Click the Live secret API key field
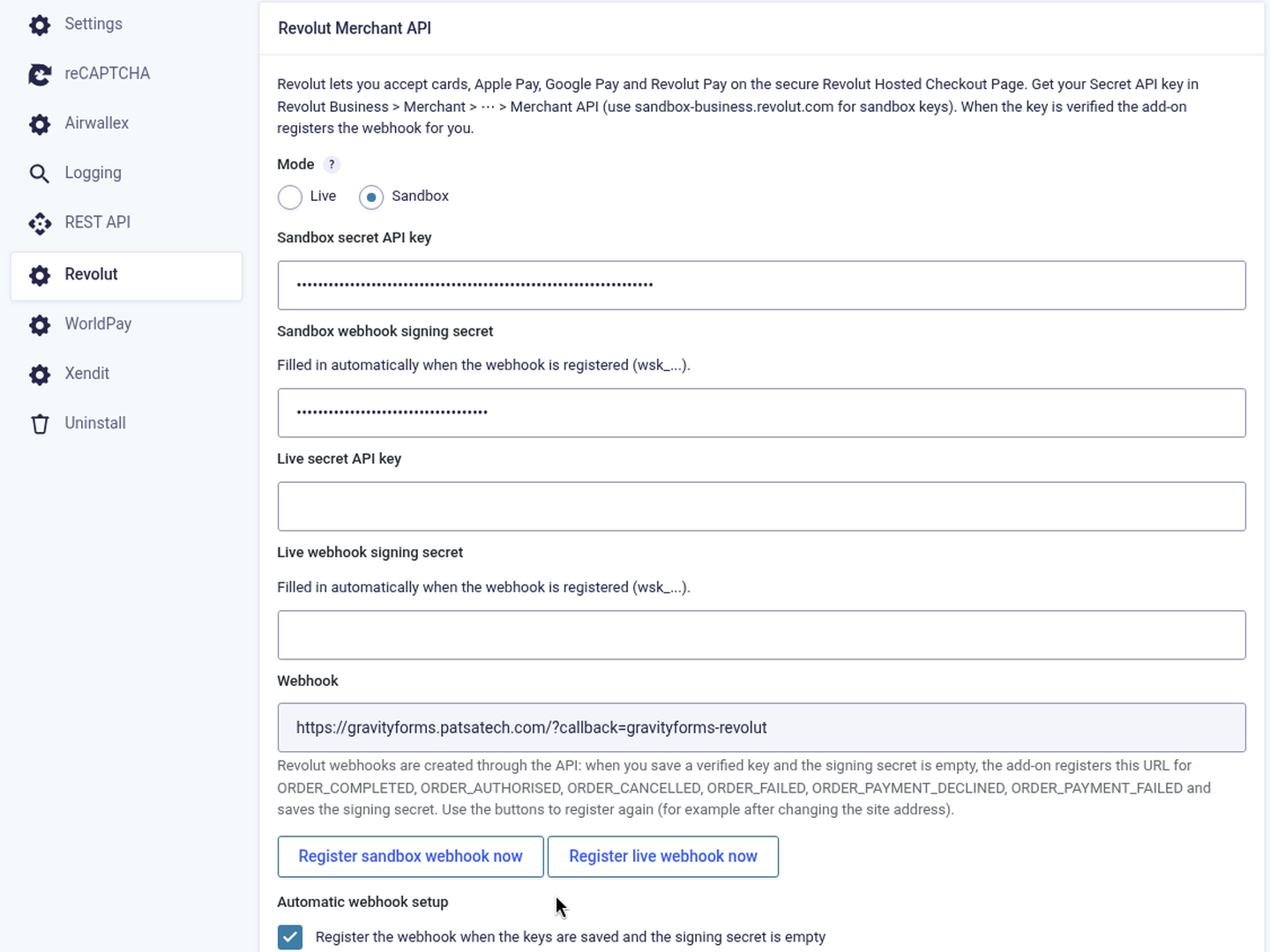 761,507
